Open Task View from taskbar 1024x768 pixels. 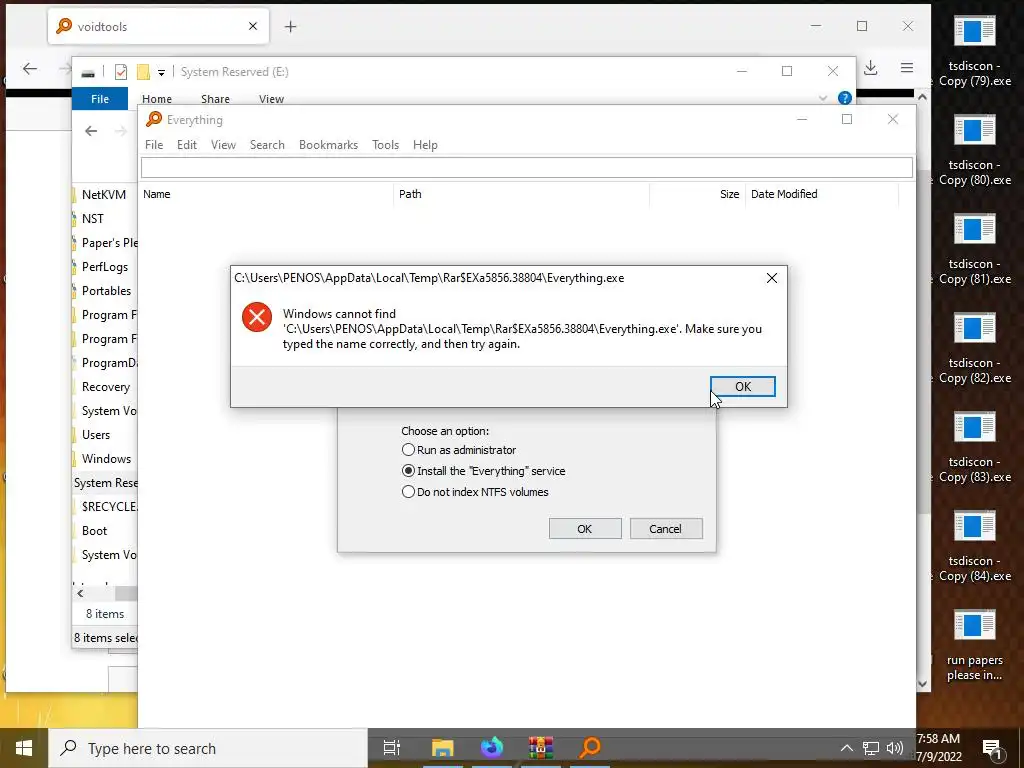pos(392,748)
